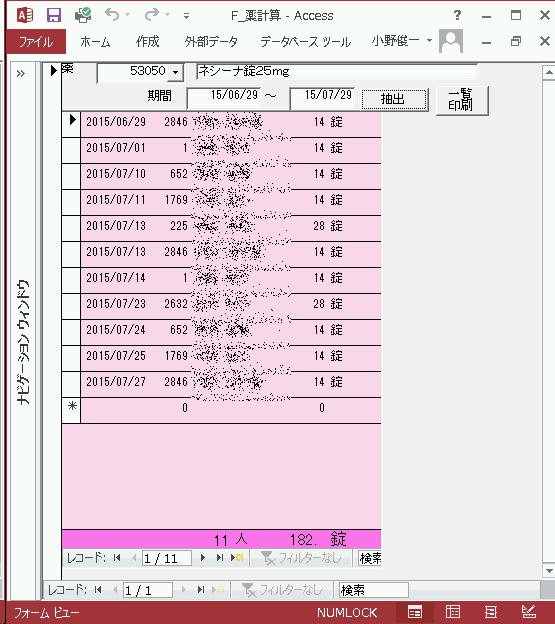This screenshot has height=624, width=555.
Task: Select Form view icon in status bar
Action: tap(415, 611)
